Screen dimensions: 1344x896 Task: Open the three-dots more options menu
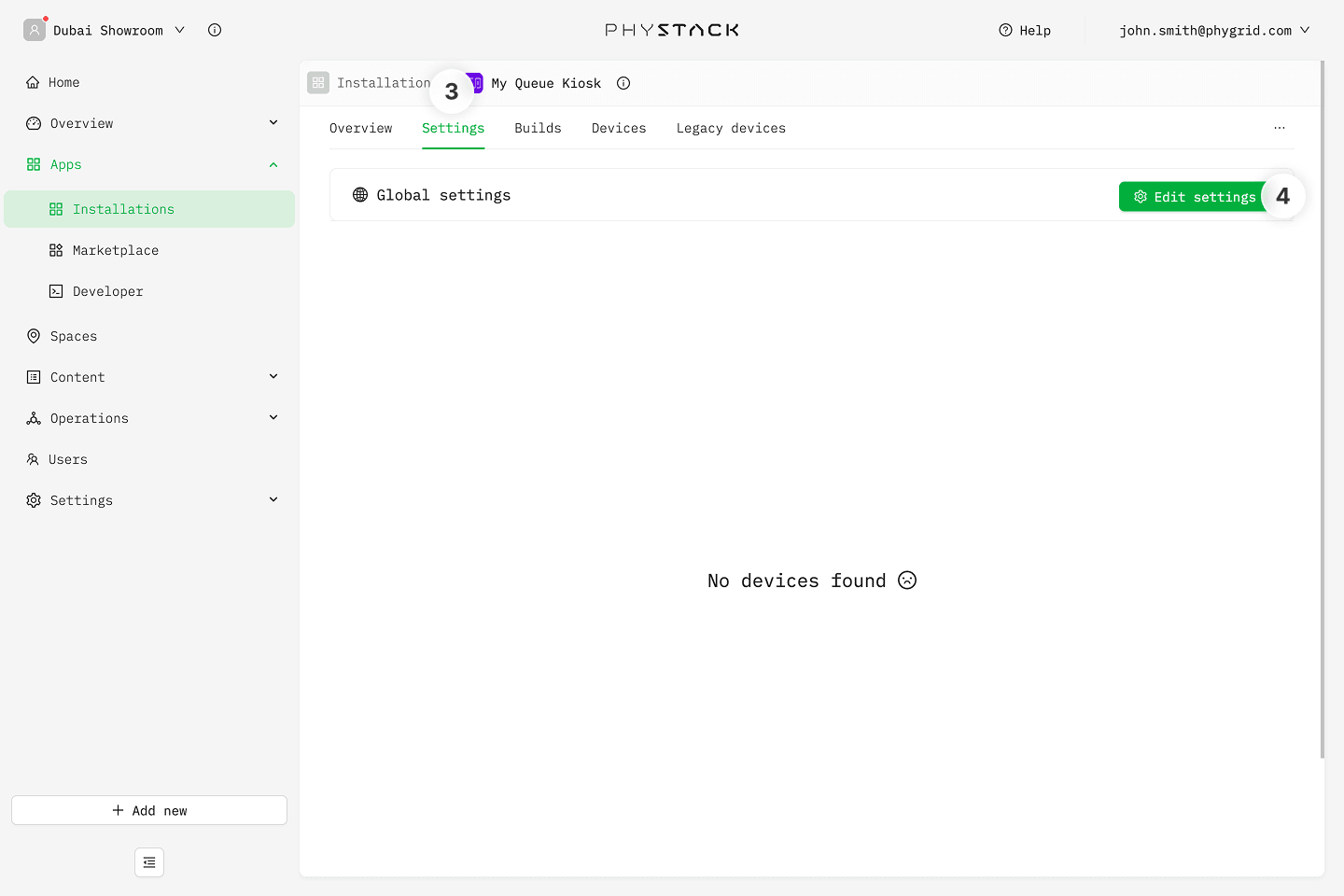click(x=1279, y=128)
